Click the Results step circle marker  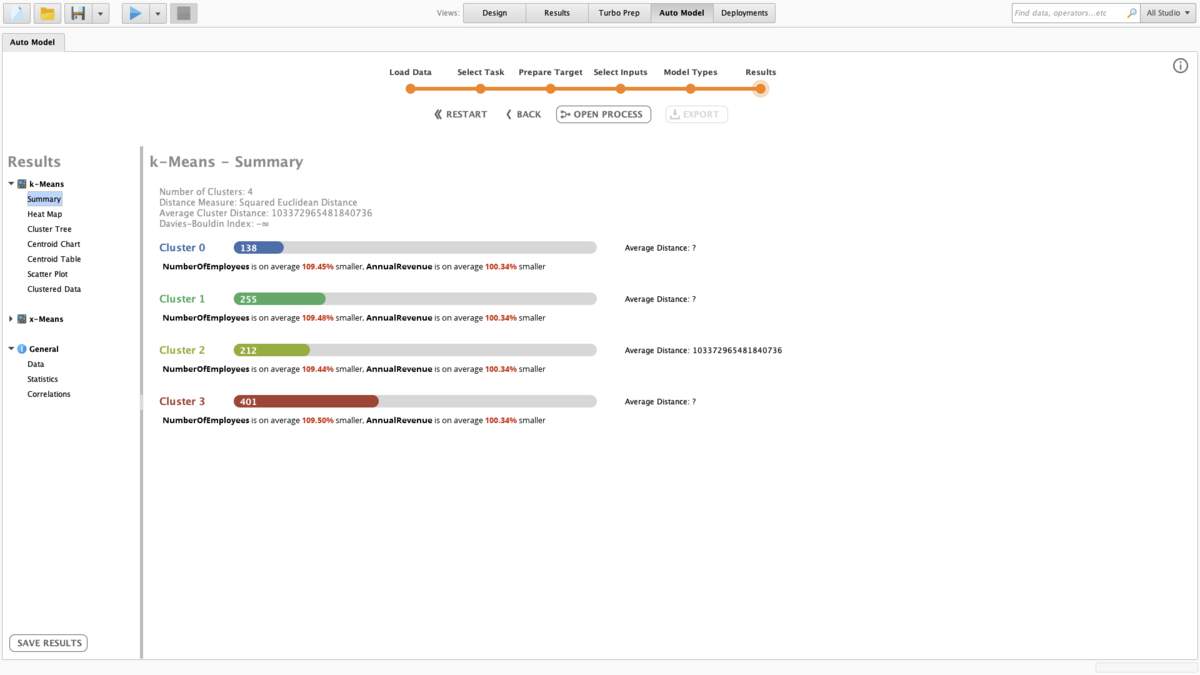(x=760, y=89)
